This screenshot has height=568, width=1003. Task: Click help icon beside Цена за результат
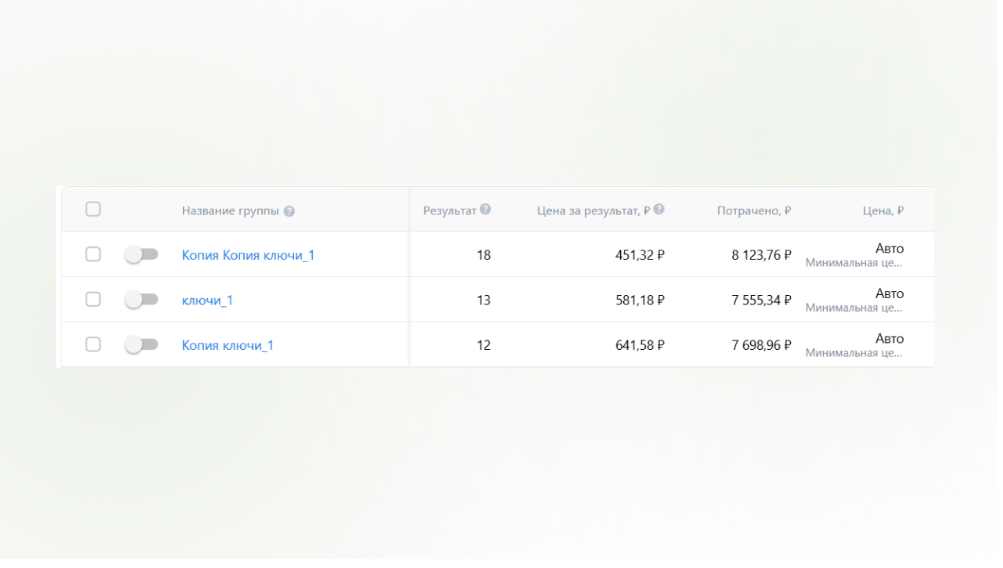pyautogui.click(x=660, y=210)
